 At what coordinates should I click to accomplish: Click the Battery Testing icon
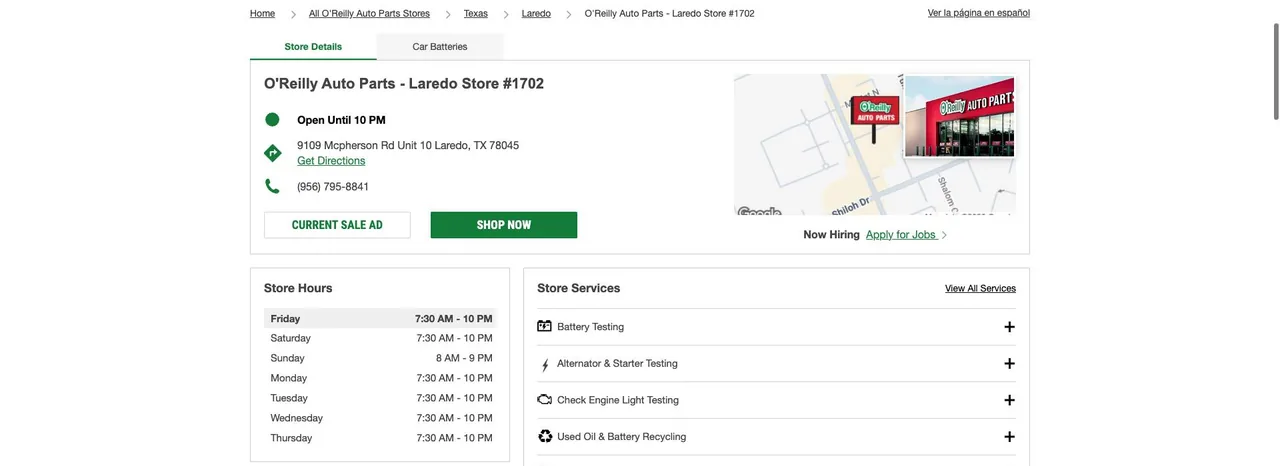(x=545, y=326)
